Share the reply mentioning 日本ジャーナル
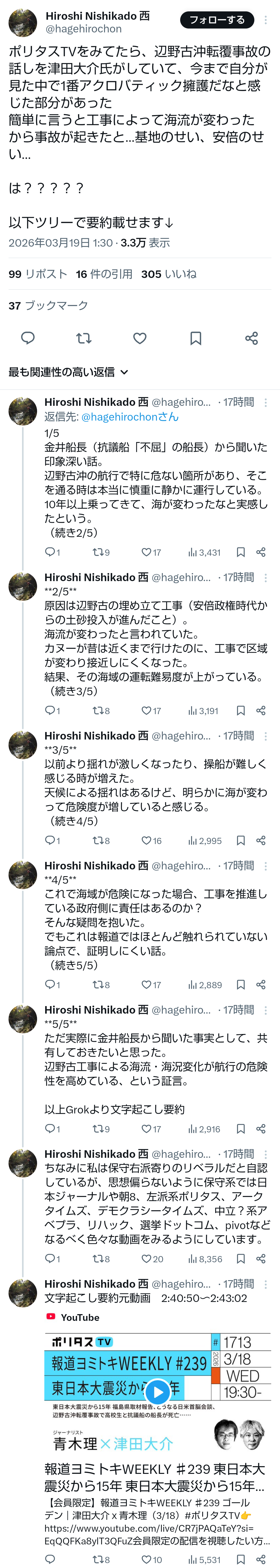Viewport: 280px width, 1568px height. click(261, 1259)
